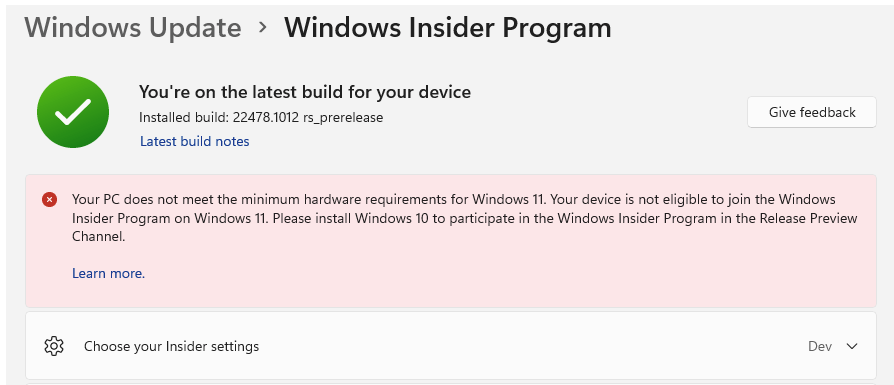
Task: Click the card partially visible at bottom
Action: (450, 383)
